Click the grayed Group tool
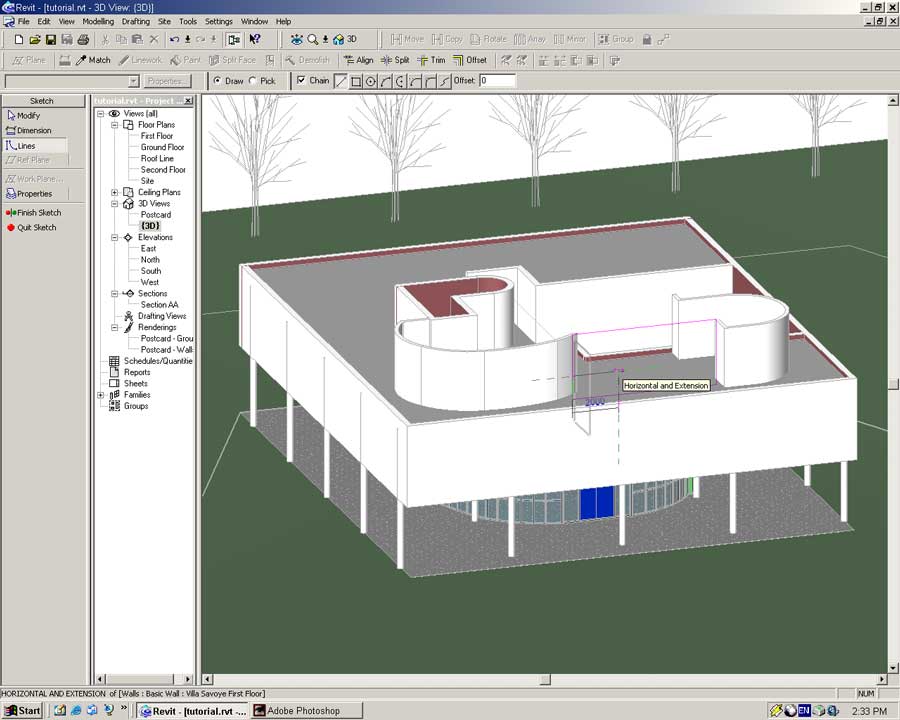Screen dimensions: 900x720 point(616,40)
